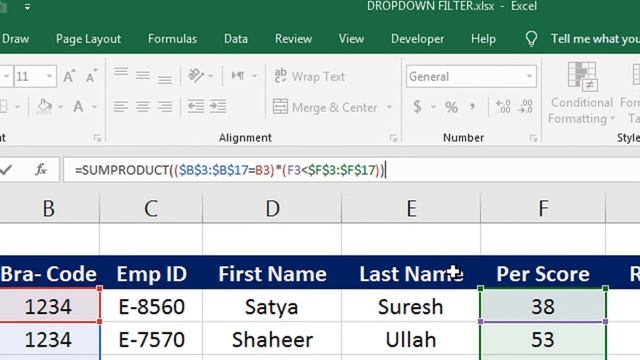Viewport: 640px width, 360px height.
Task: Select the Emp ID header cell
Action: 151,273
